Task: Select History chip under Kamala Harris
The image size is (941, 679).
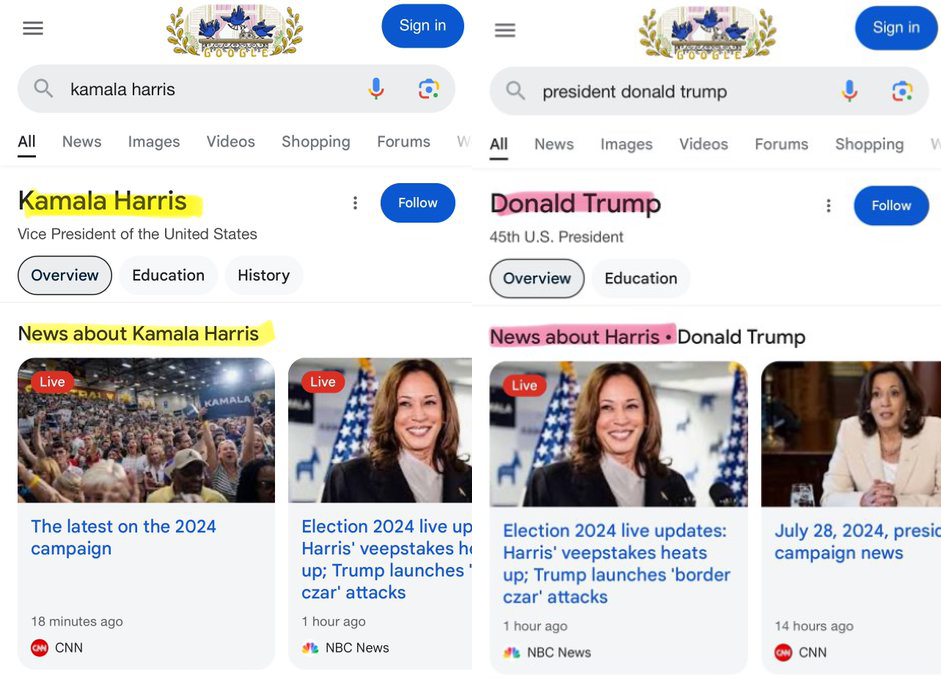Action: tap(263, 275)
